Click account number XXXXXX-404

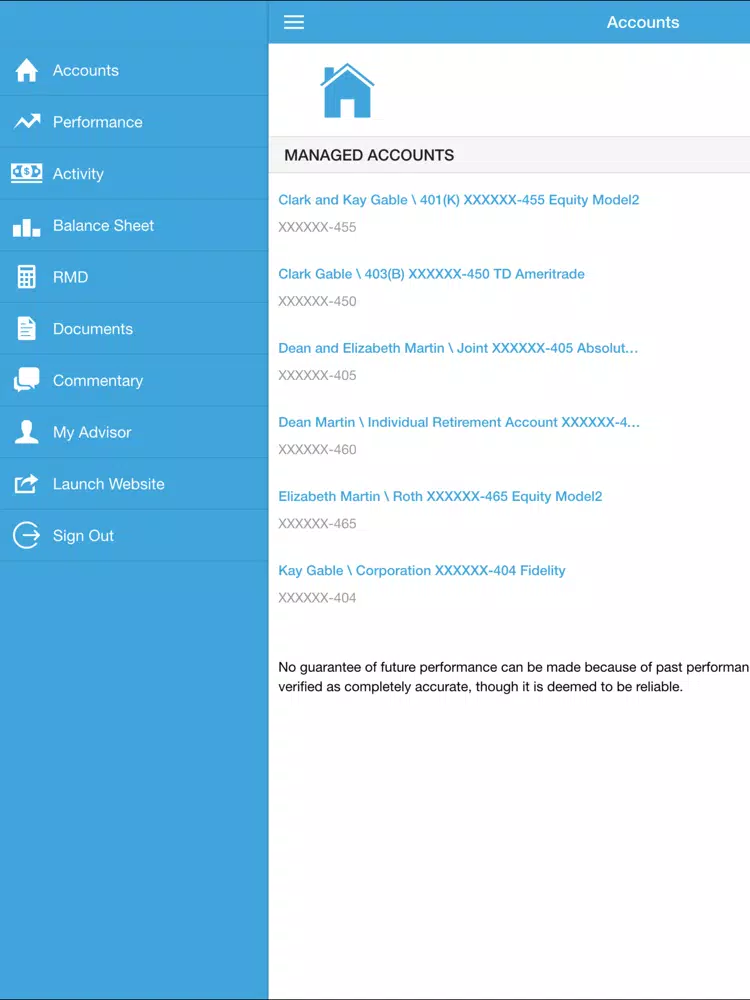click(317, 598)
